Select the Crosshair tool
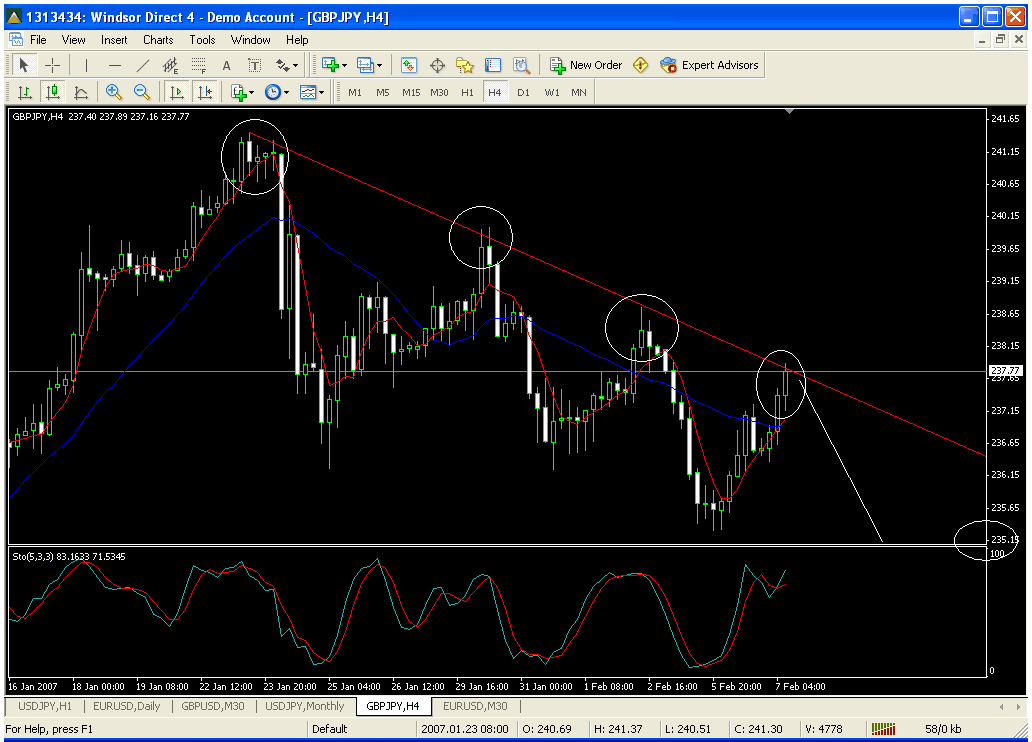Image resolution: width=1032 pixels, height=742 pixels. [x=53, y=65]
